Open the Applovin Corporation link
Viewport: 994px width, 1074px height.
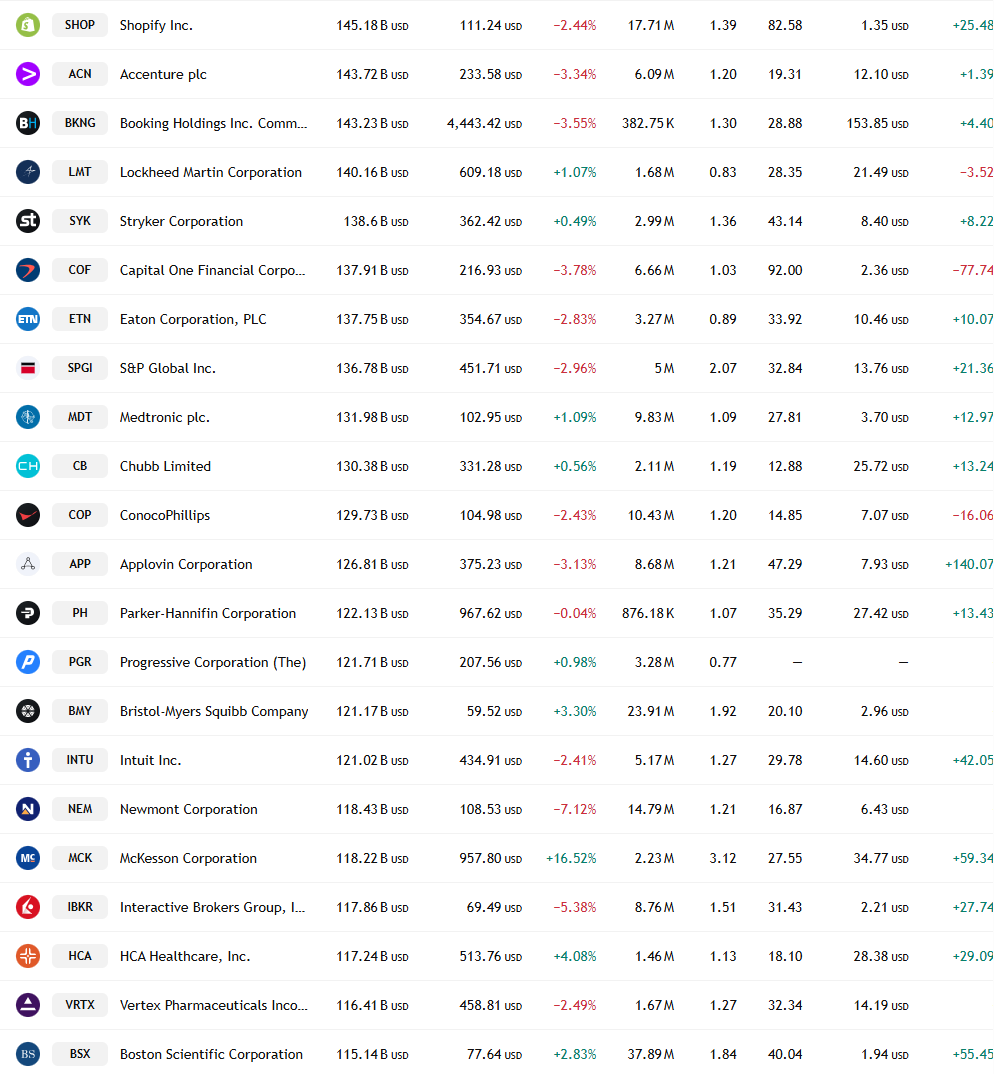(x=186, y=564)
